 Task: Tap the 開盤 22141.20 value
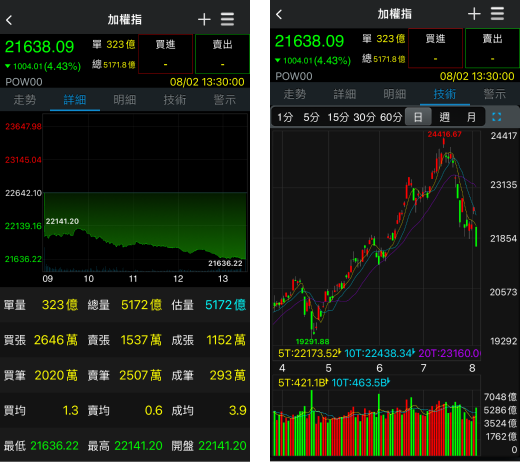[222, 446]
